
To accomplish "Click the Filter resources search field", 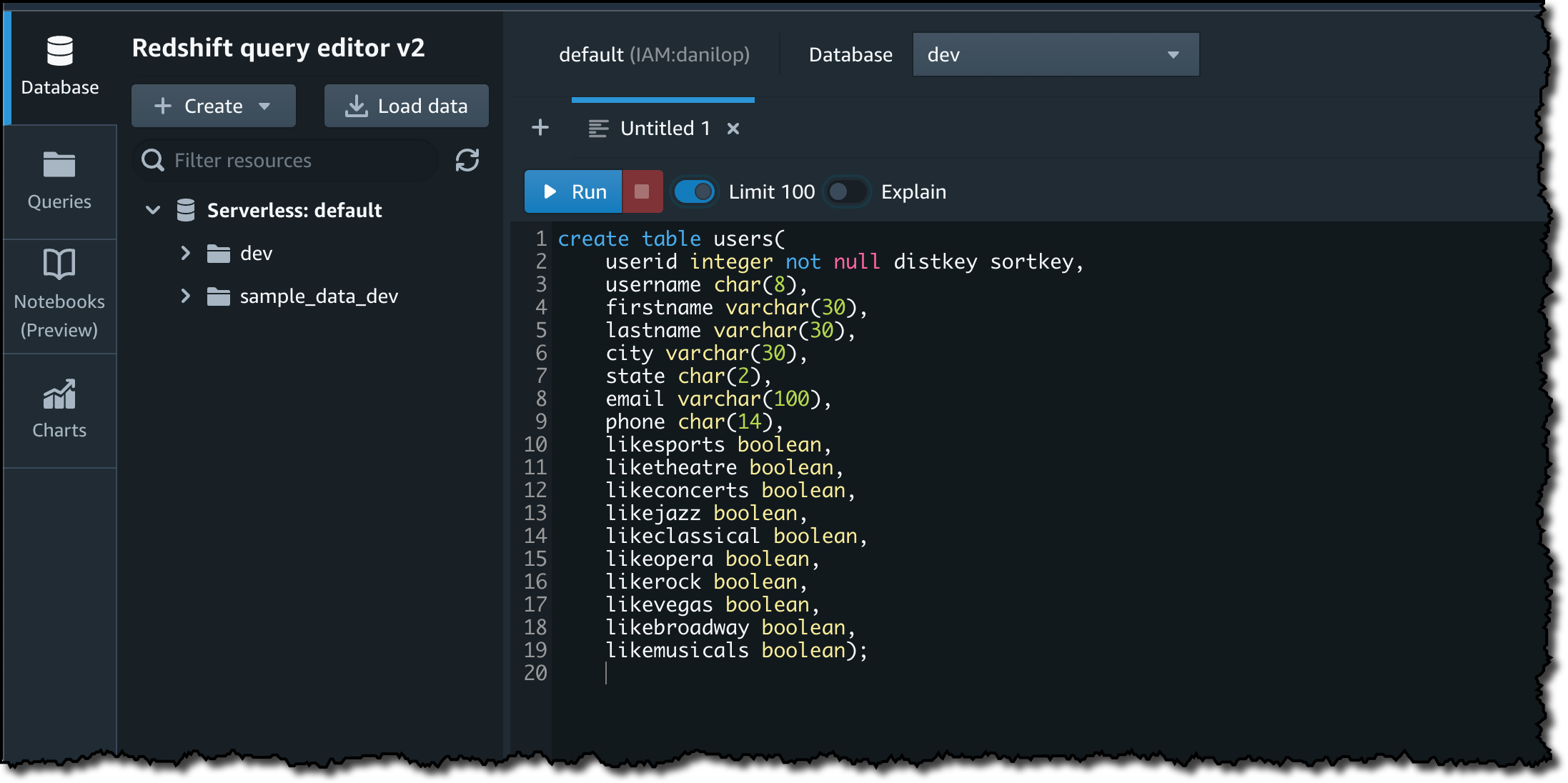I will 286,160.
